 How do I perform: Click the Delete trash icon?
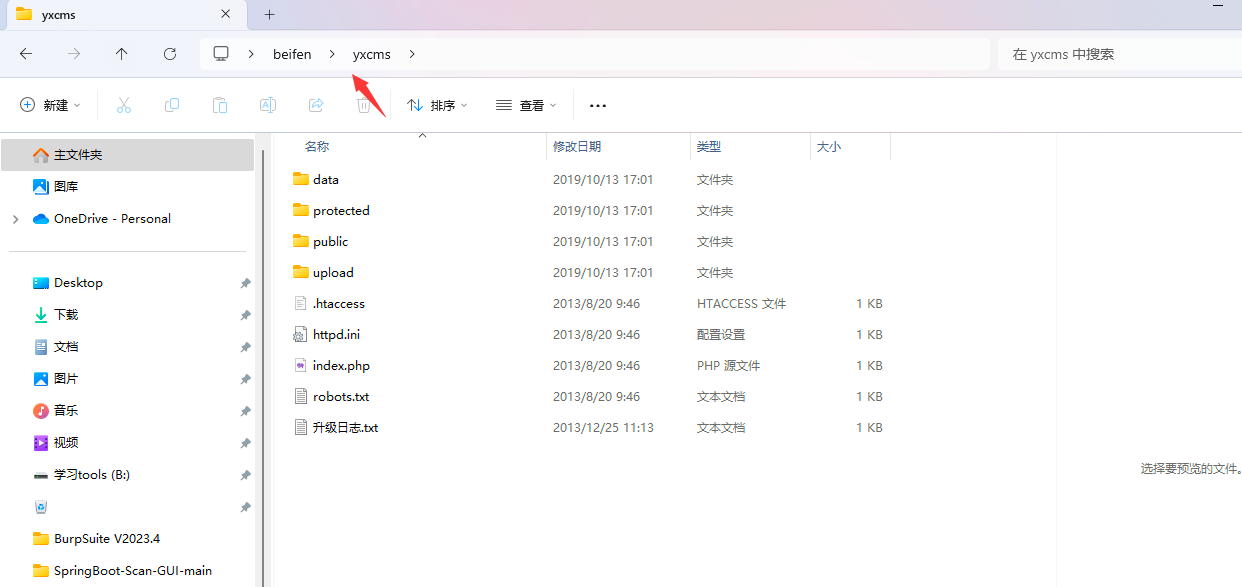364,105
